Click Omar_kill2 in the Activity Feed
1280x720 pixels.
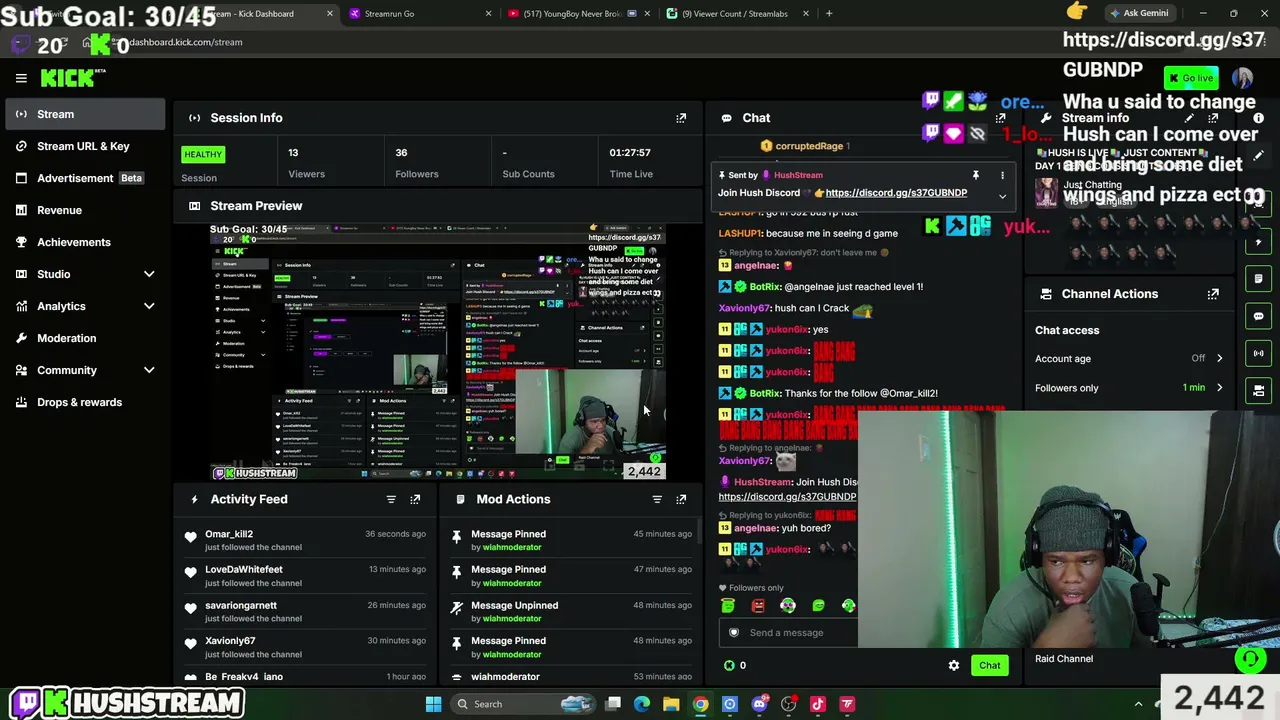click(x=229, y=534)
